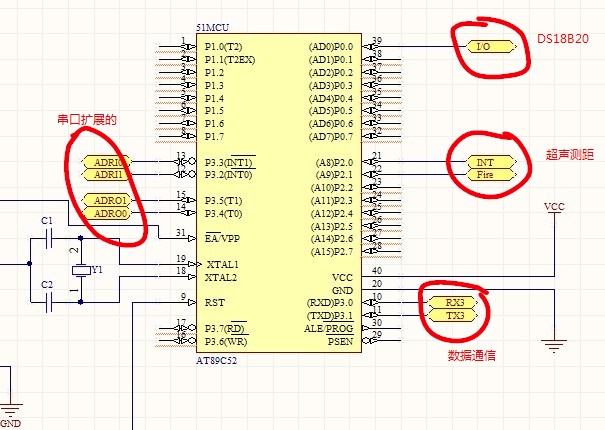Screen dimensions: 605x430
Task: Click pin number 9 next to RST
Action: pyautogui.click(x=183, y=297)
